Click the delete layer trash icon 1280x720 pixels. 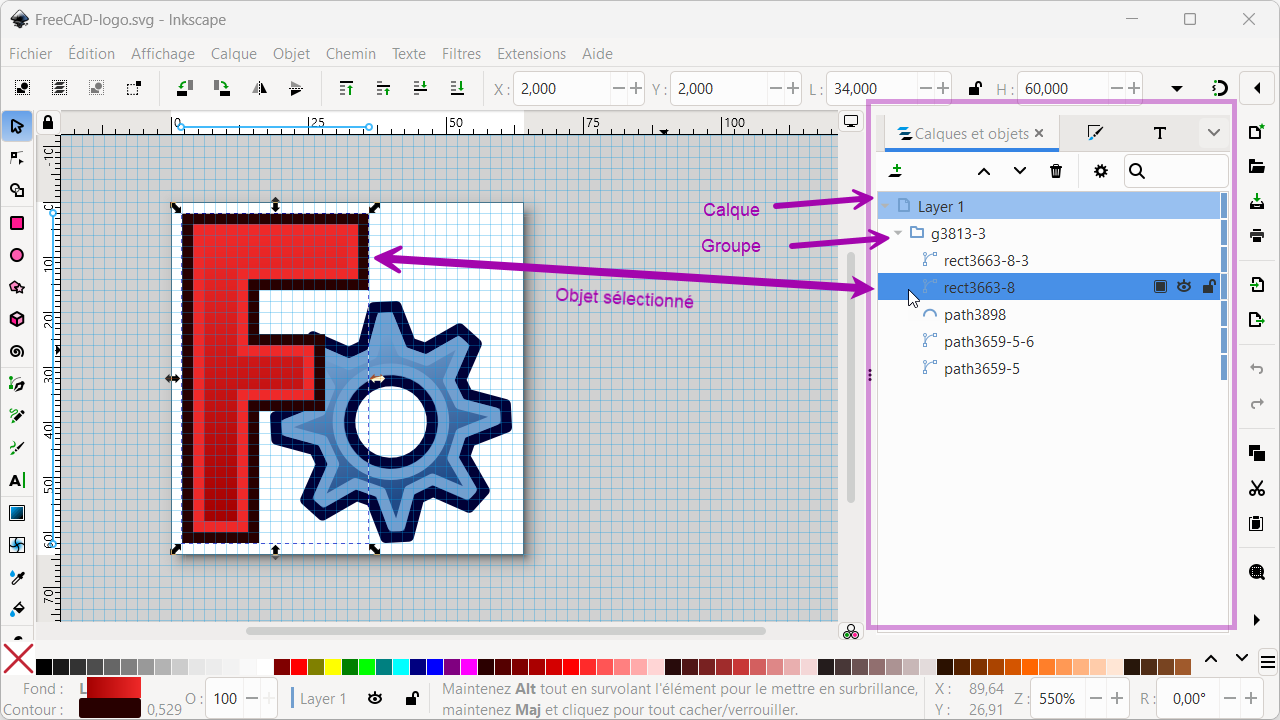[x=1056, y=171]
